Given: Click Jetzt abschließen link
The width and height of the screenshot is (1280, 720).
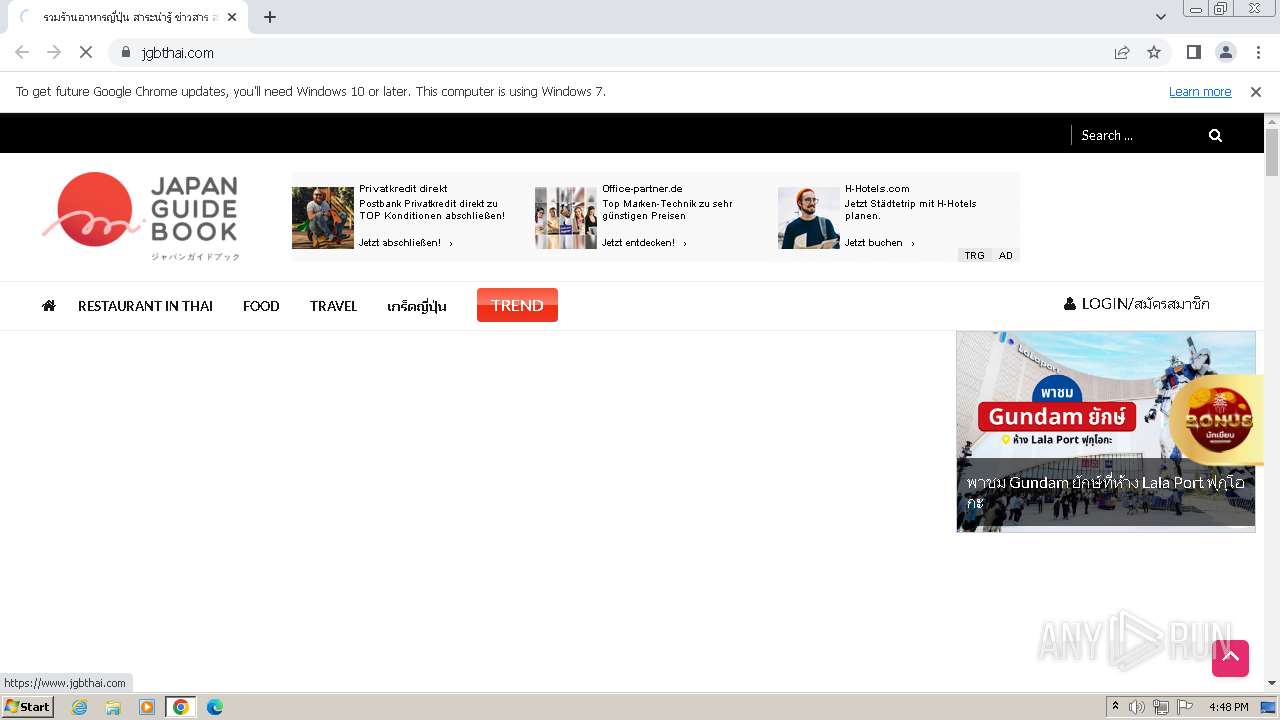Looking at the screenshot, I should pyautogui.click(x=406, y=243).
